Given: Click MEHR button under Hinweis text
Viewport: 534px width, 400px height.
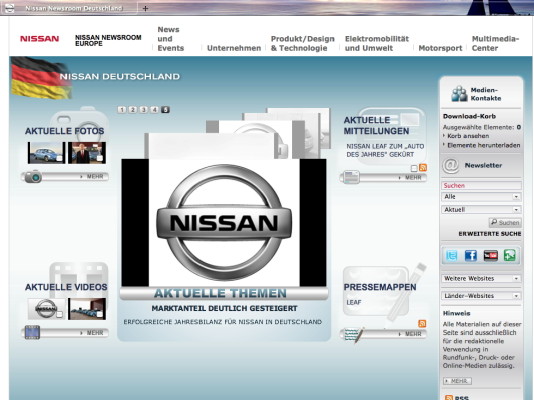Looking at the screenshot, I should coord(457,381).
